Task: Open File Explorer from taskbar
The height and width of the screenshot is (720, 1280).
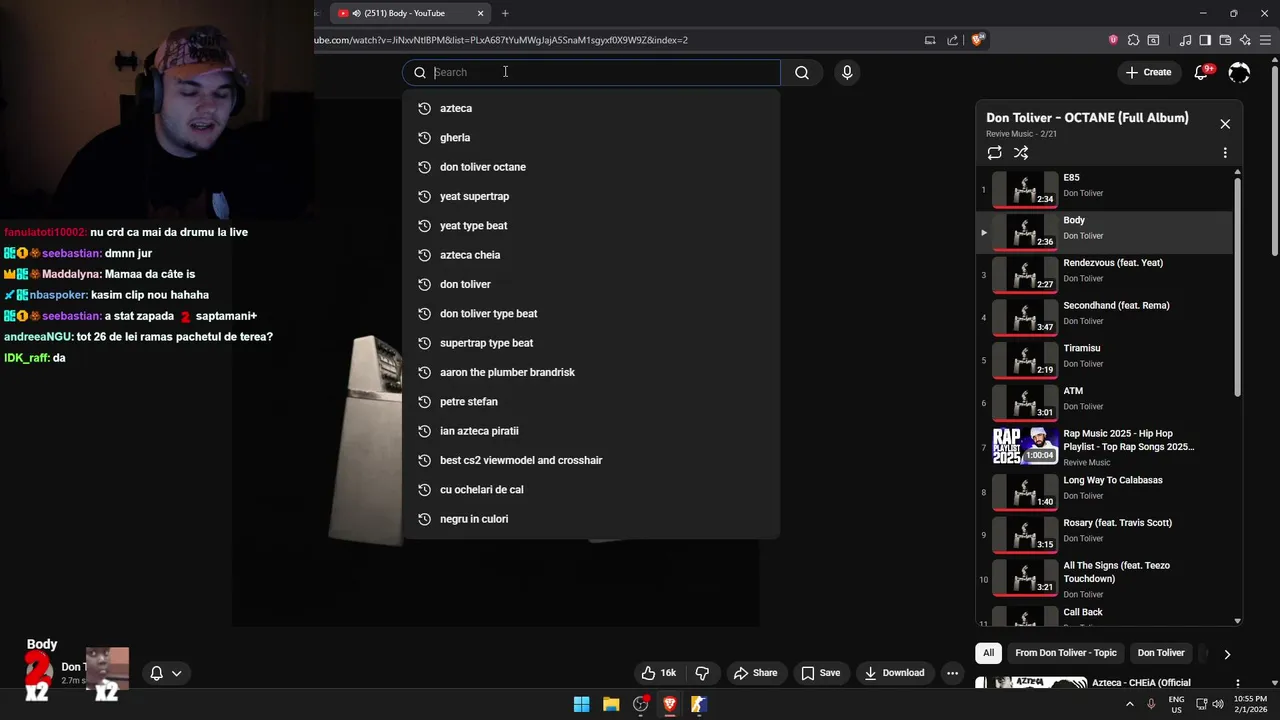Action: click(x=611, y=704)
